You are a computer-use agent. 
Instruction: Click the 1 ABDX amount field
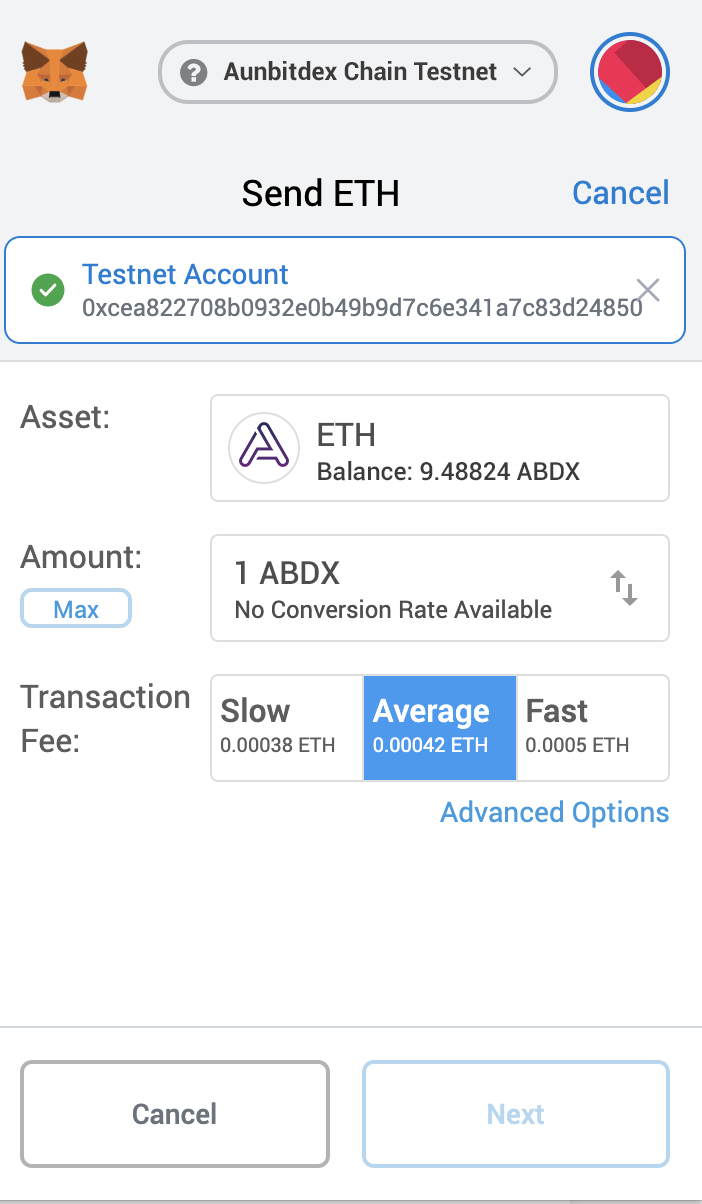[400, 588]
